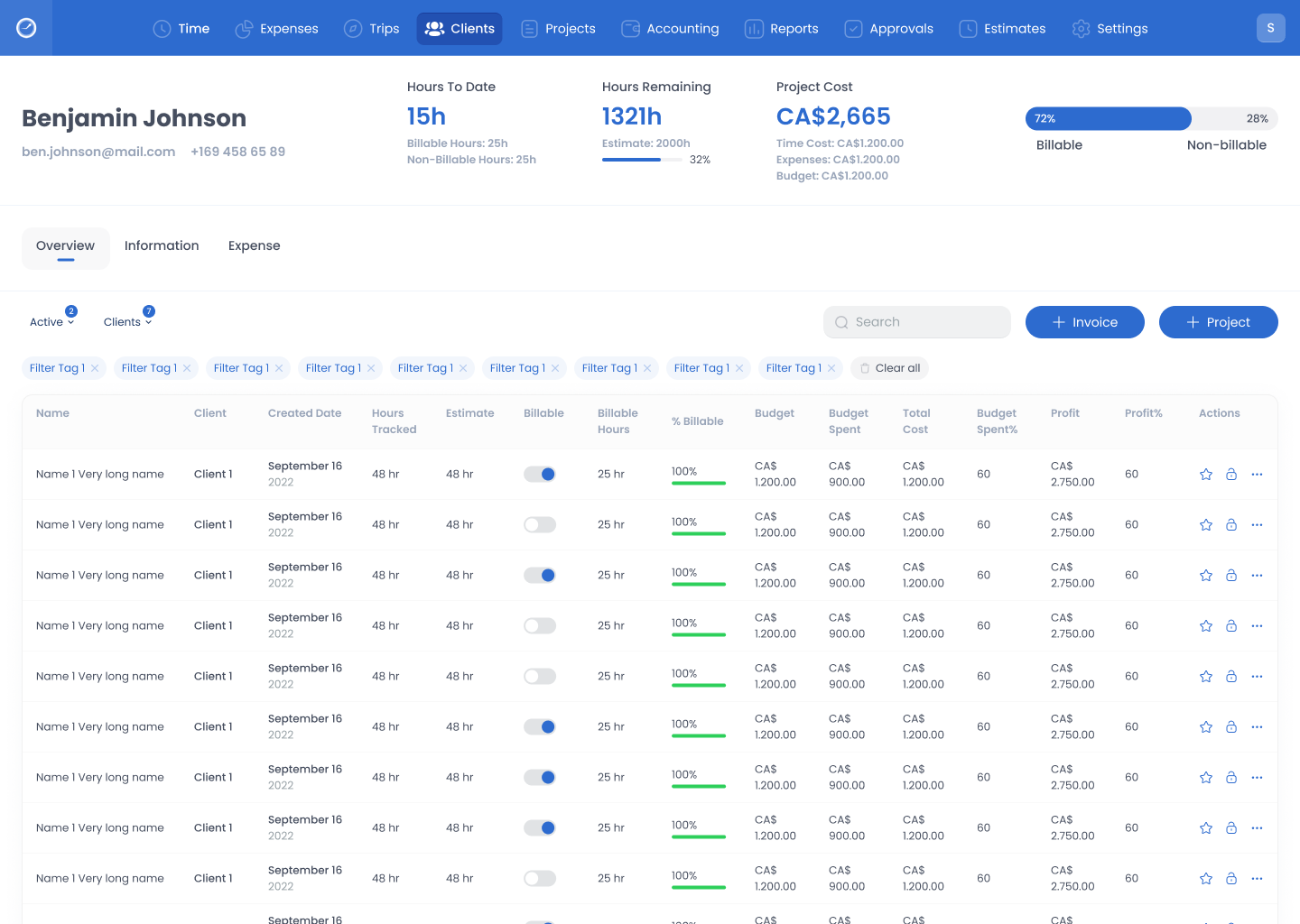This screenshot has height=924, width=1300.
Task: Open the Reports menu in navigation bar
Action: pos(782,29)
